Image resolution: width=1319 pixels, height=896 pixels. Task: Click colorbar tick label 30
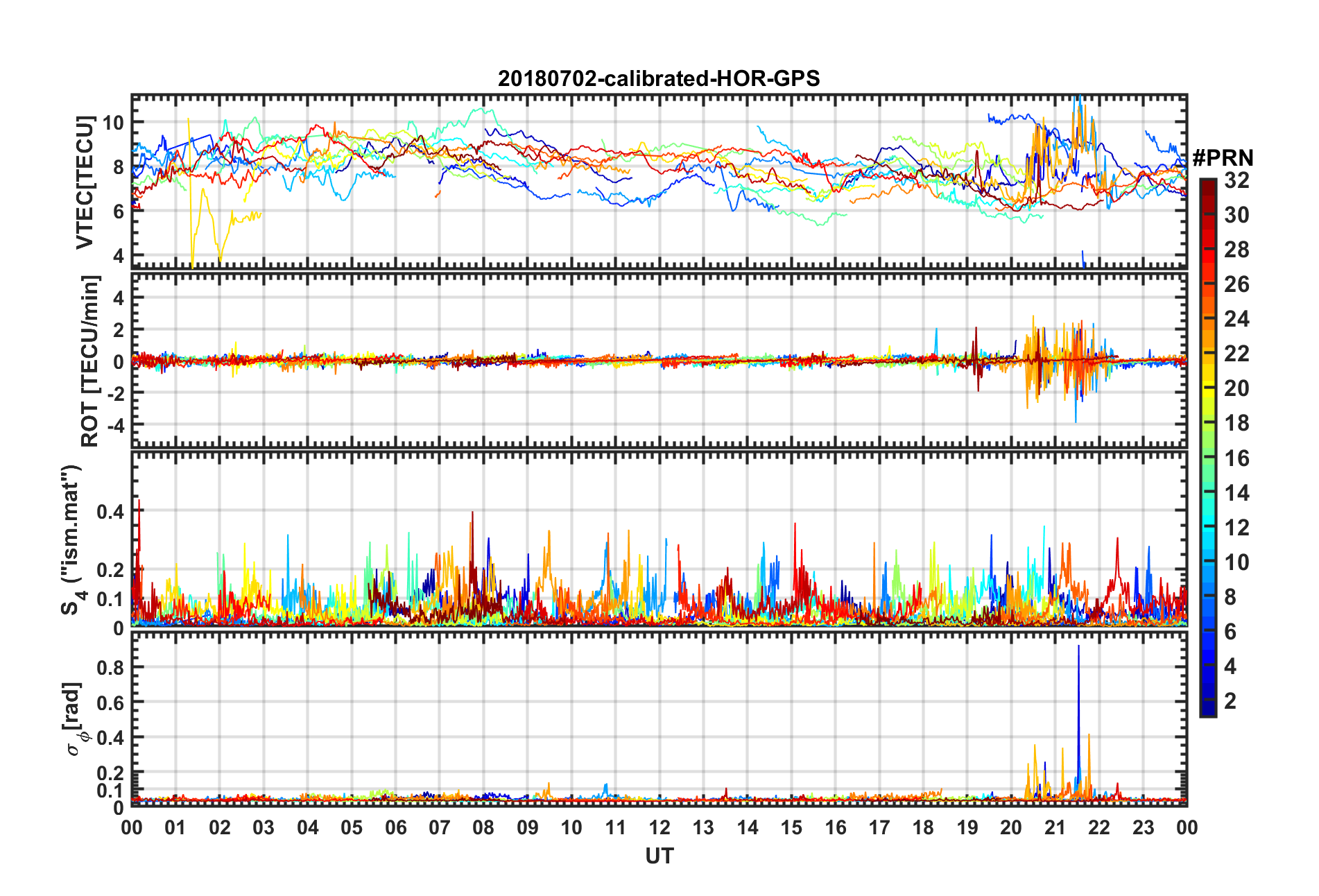click(1236, 215)
